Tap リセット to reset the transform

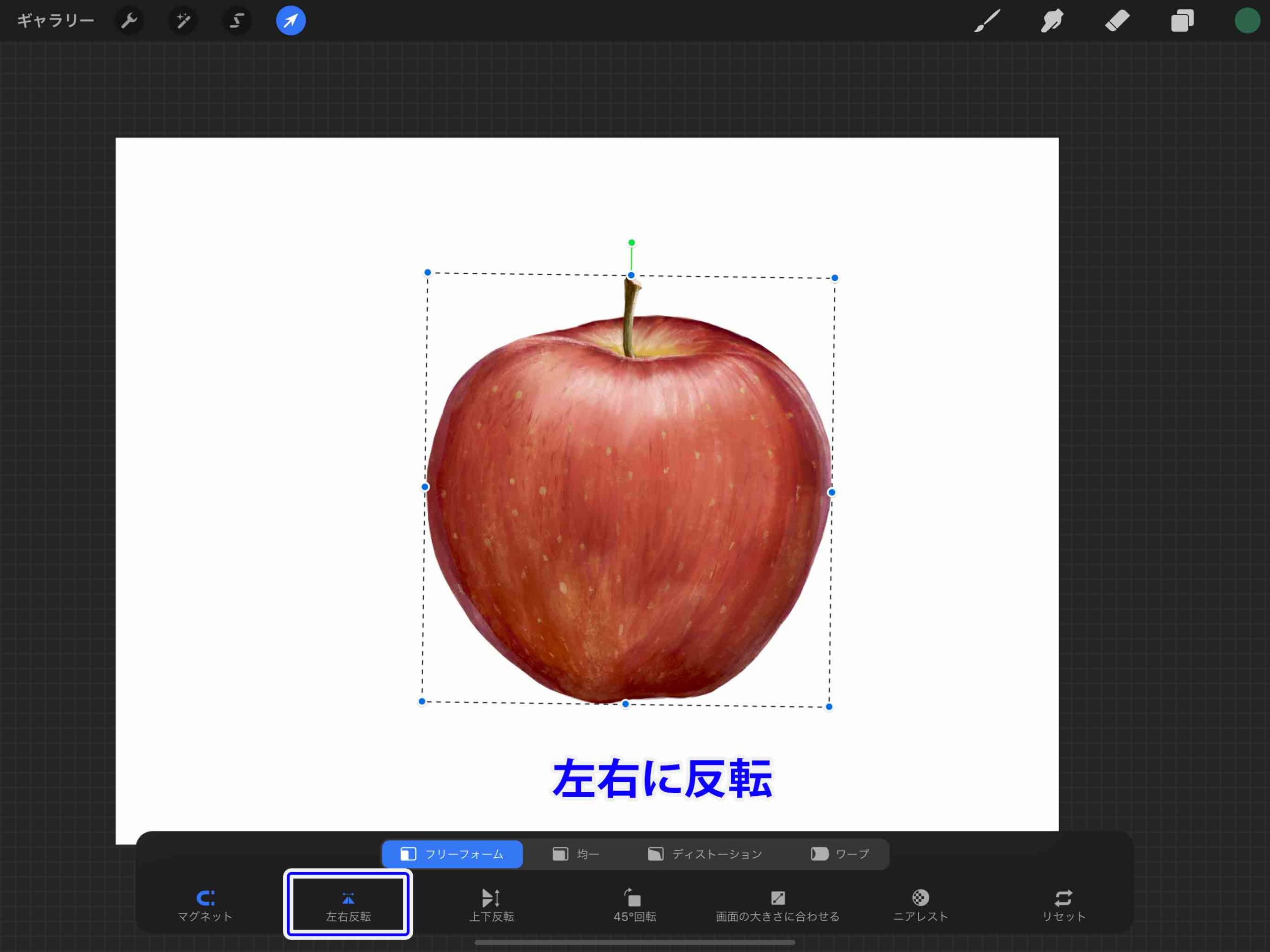[x=1063, y=904]
